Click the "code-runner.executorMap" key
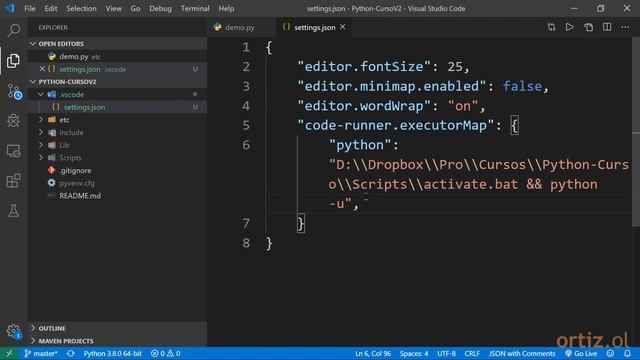The image size is (640, 360). 396,125
